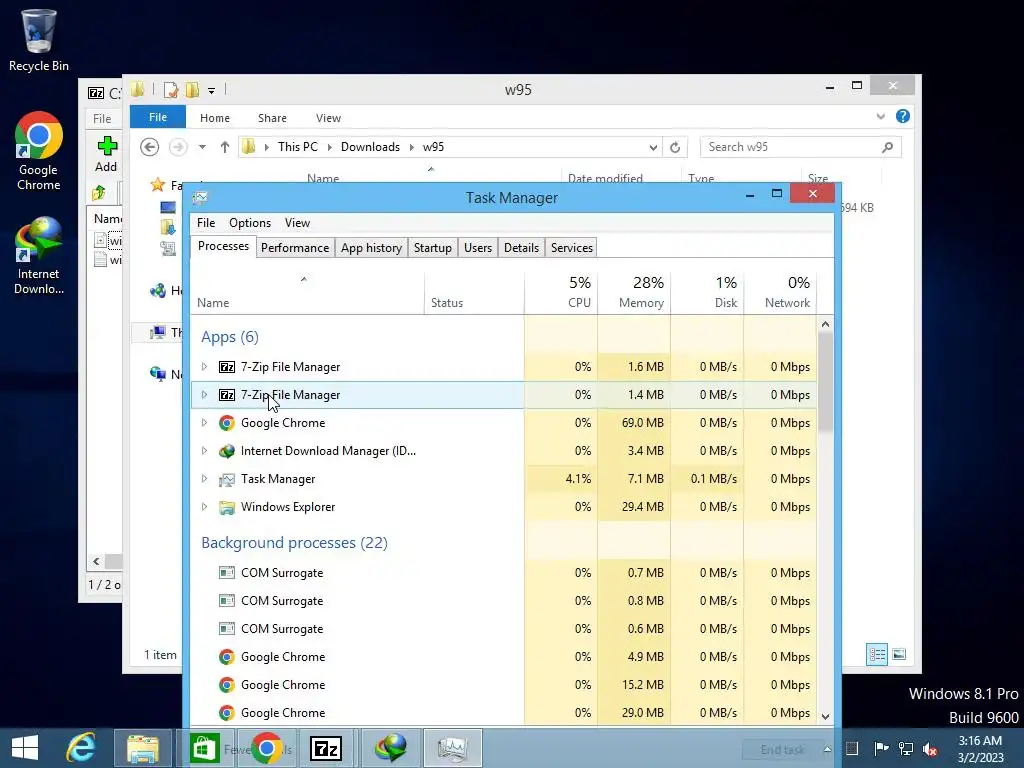Image resolution: width=1024 pixels, height=768 pixels.
Task: Open Explorer Home ribbon tab
Action: 215,118
